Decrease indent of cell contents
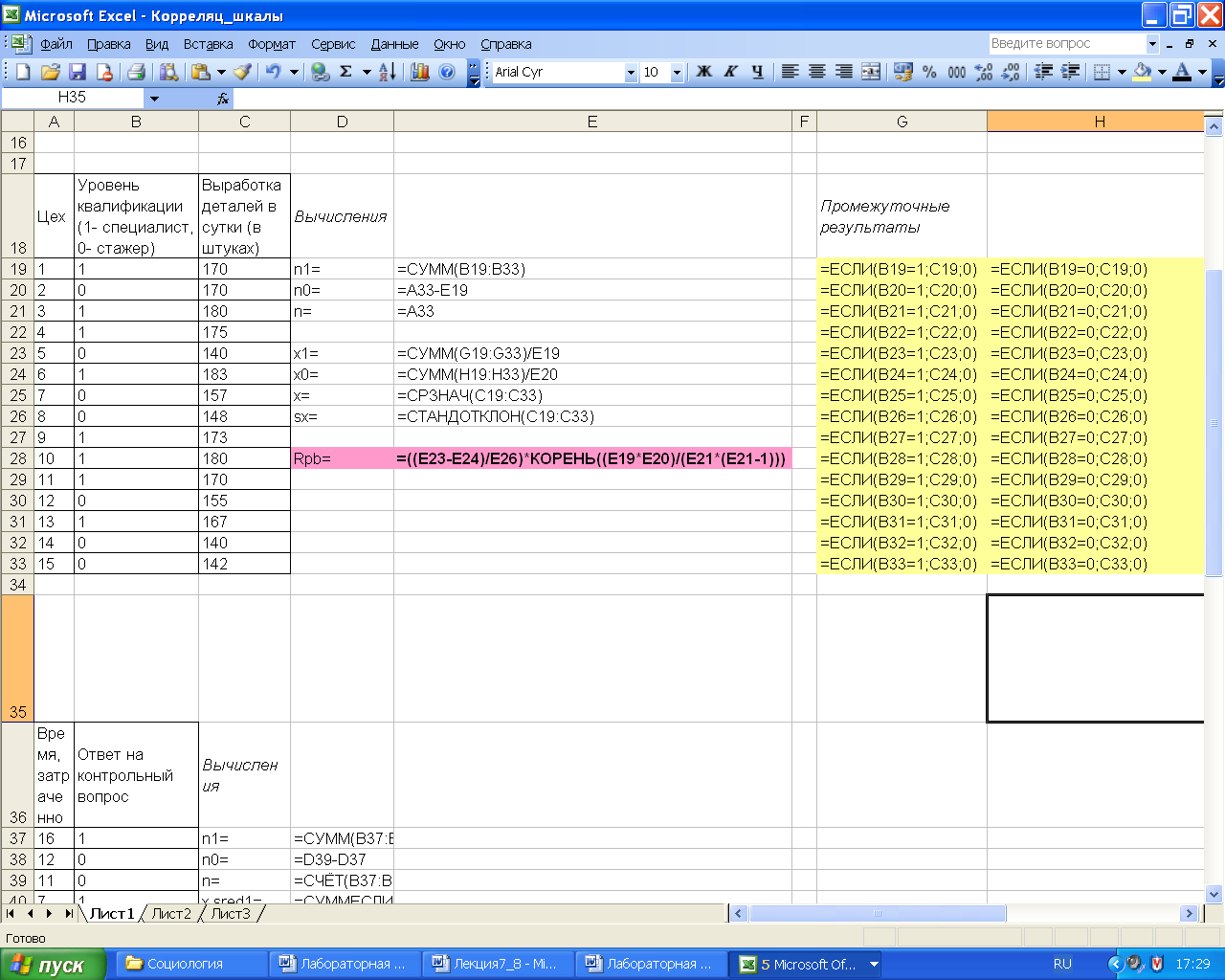This screenshot has height=980, width=1225. [x=1043, y=72]
